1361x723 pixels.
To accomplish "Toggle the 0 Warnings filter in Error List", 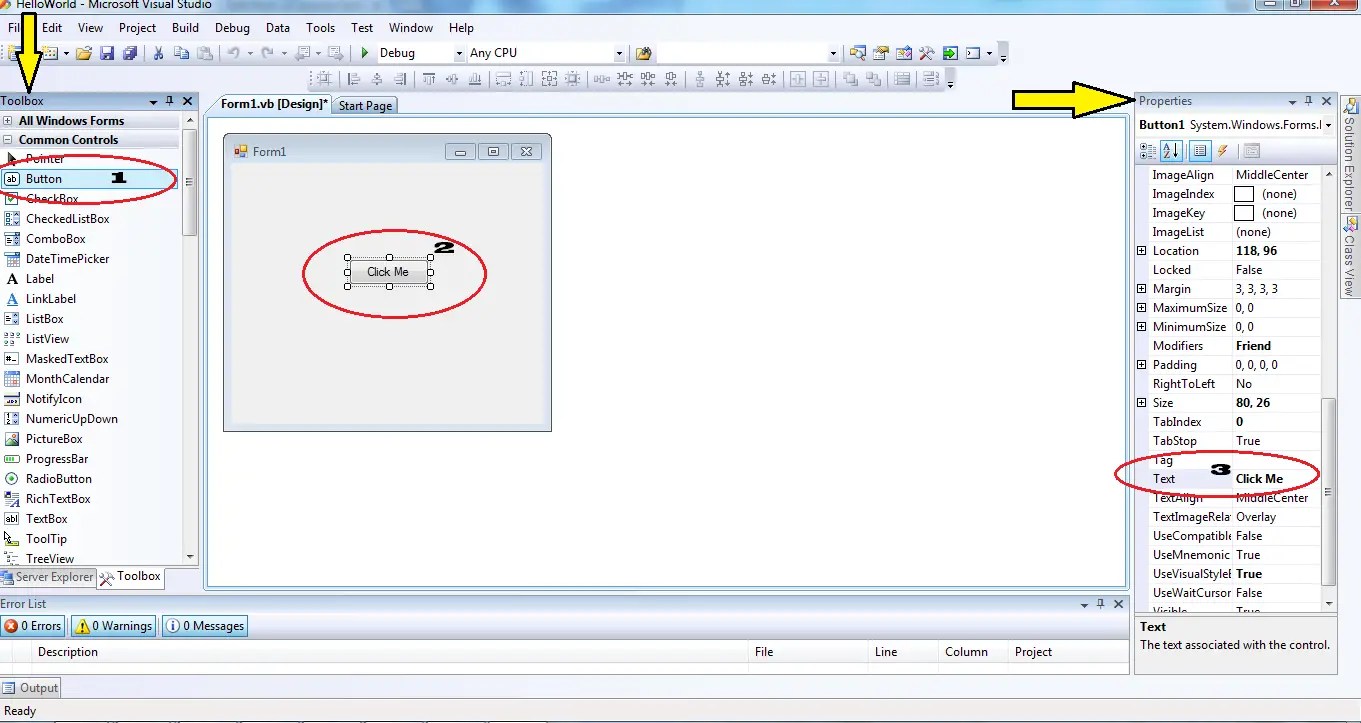I will (x=112, y=625).
